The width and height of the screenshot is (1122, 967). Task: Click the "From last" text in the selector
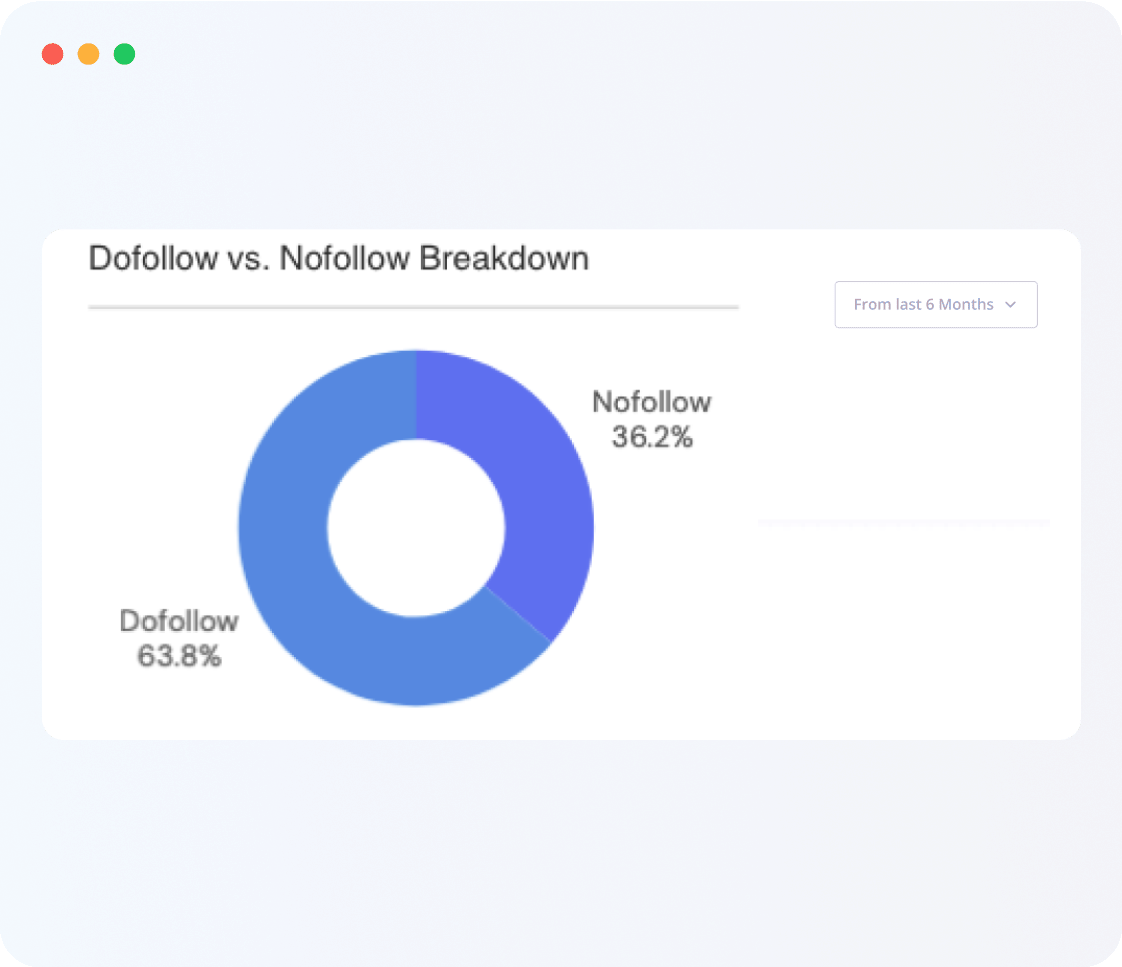click(x=887, y=305)
